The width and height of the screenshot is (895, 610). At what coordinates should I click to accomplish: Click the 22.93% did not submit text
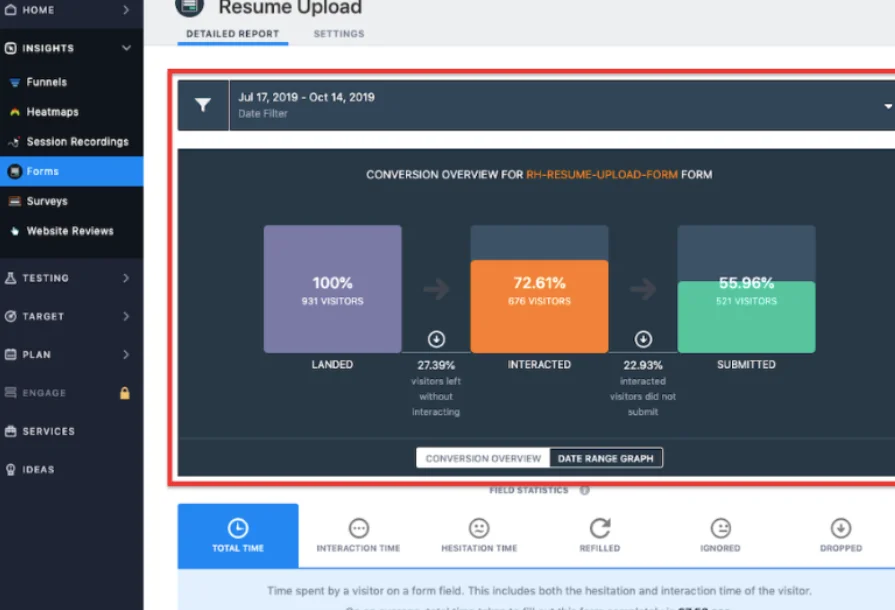coord(643,388)
